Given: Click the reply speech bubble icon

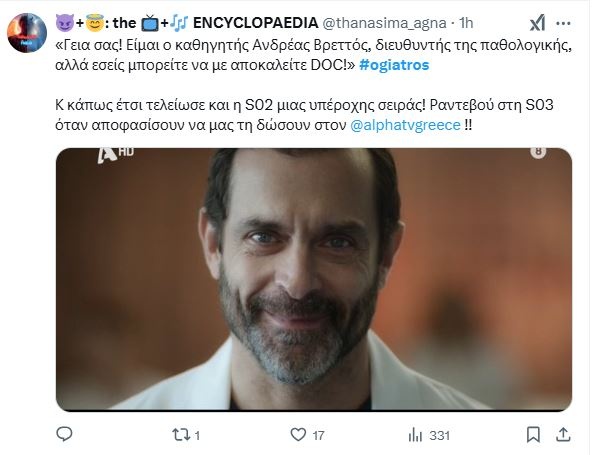Looking at the screenshot, I should [x=64, y=434].
